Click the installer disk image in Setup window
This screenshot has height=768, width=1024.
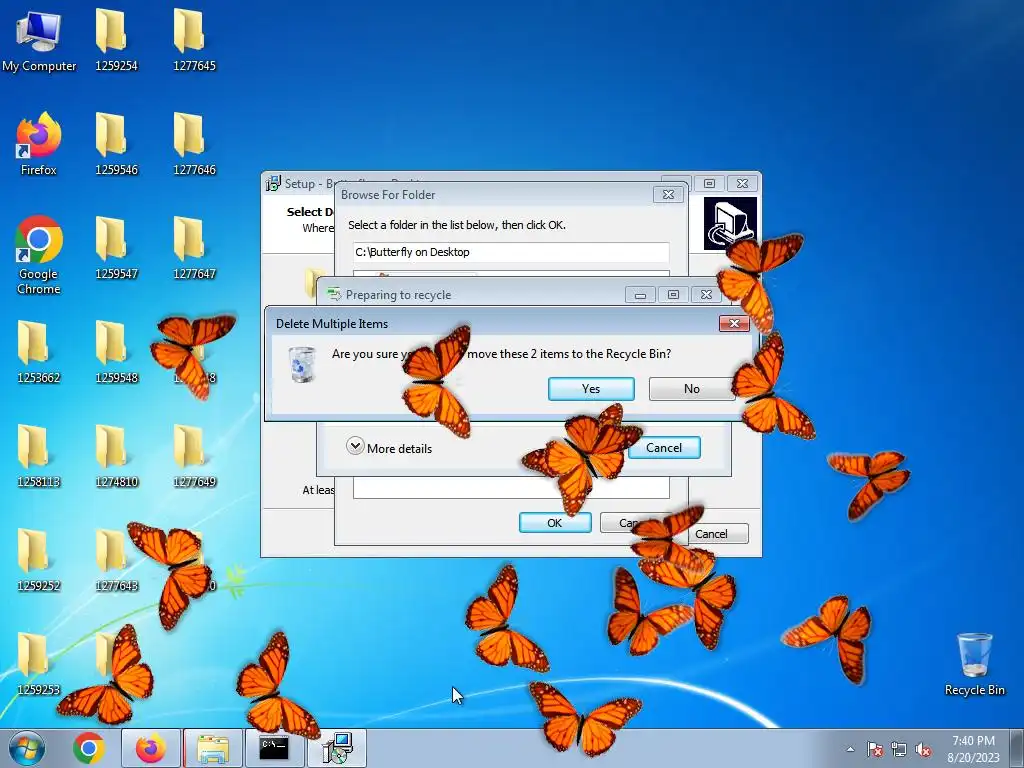coord(730,223)
